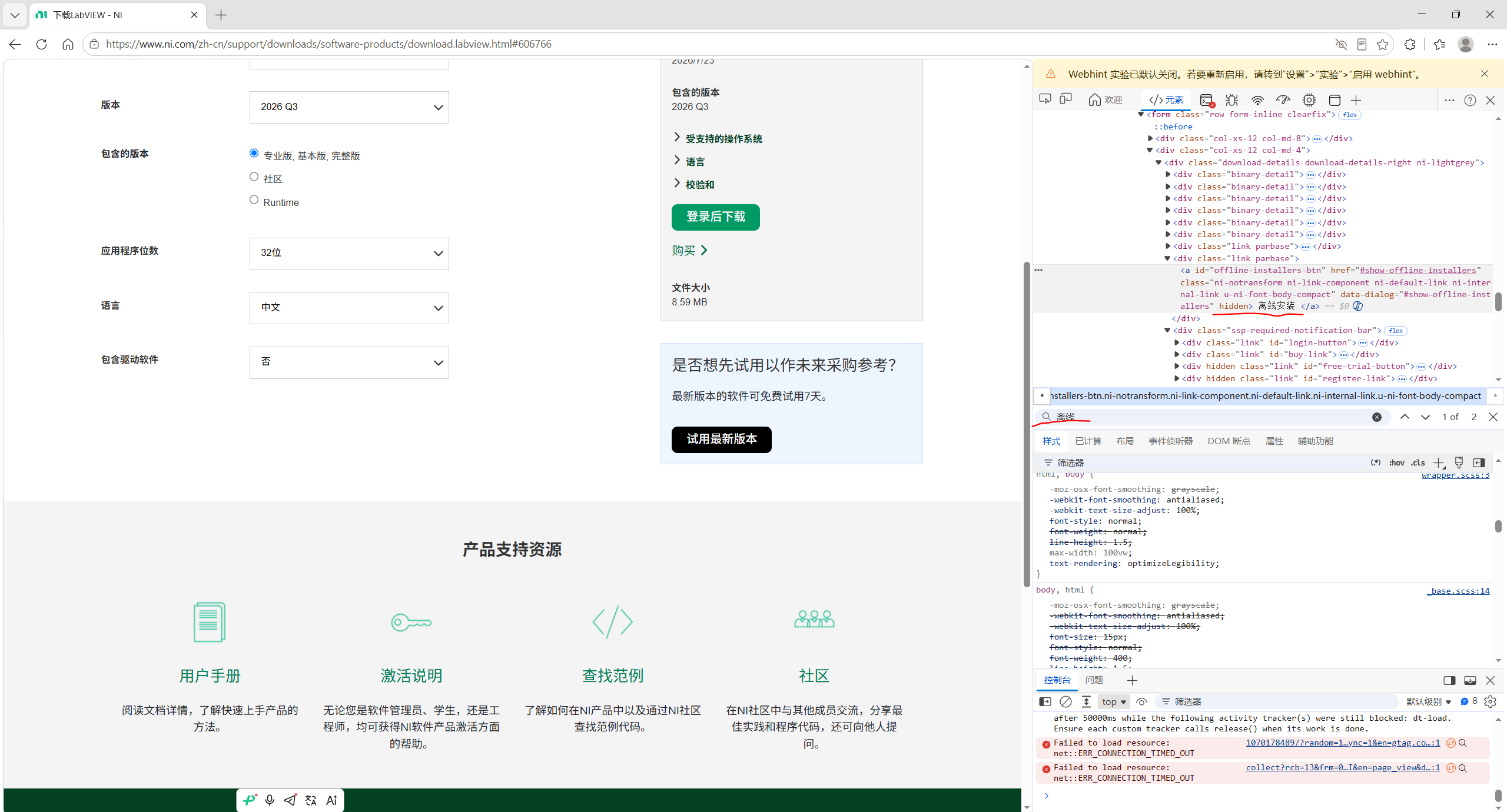The image size is (1507, 812).
Task: Toggle .cls element classes panel
Action: pos(1418,462)
